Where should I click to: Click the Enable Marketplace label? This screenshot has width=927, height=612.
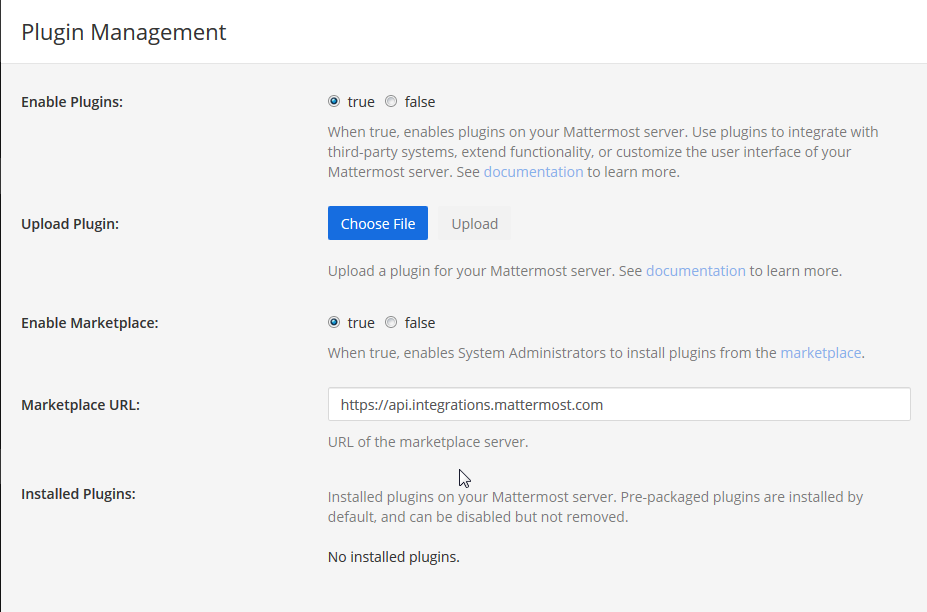pyautogui.click(x=90, y=323)
